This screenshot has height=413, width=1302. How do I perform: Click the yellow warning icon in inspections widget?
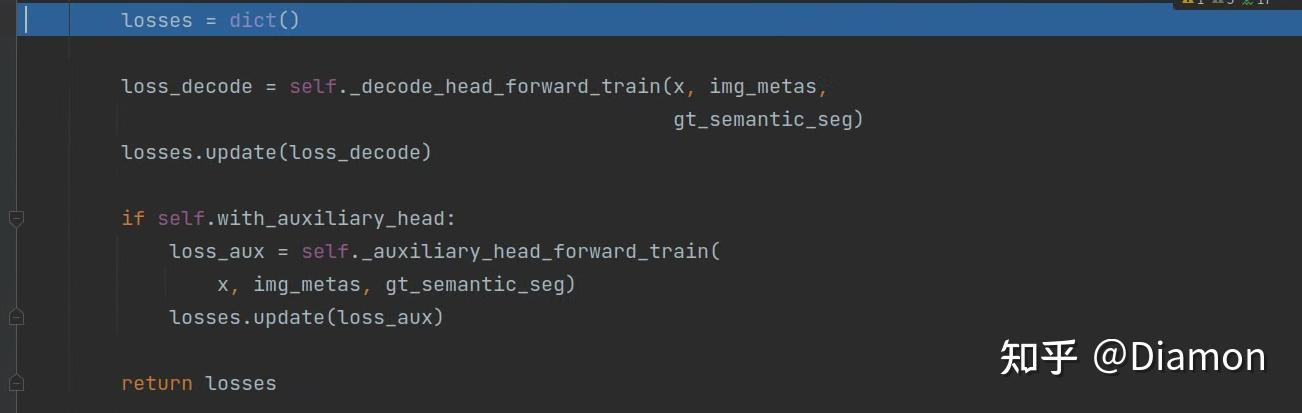(x=1186, y=2)
